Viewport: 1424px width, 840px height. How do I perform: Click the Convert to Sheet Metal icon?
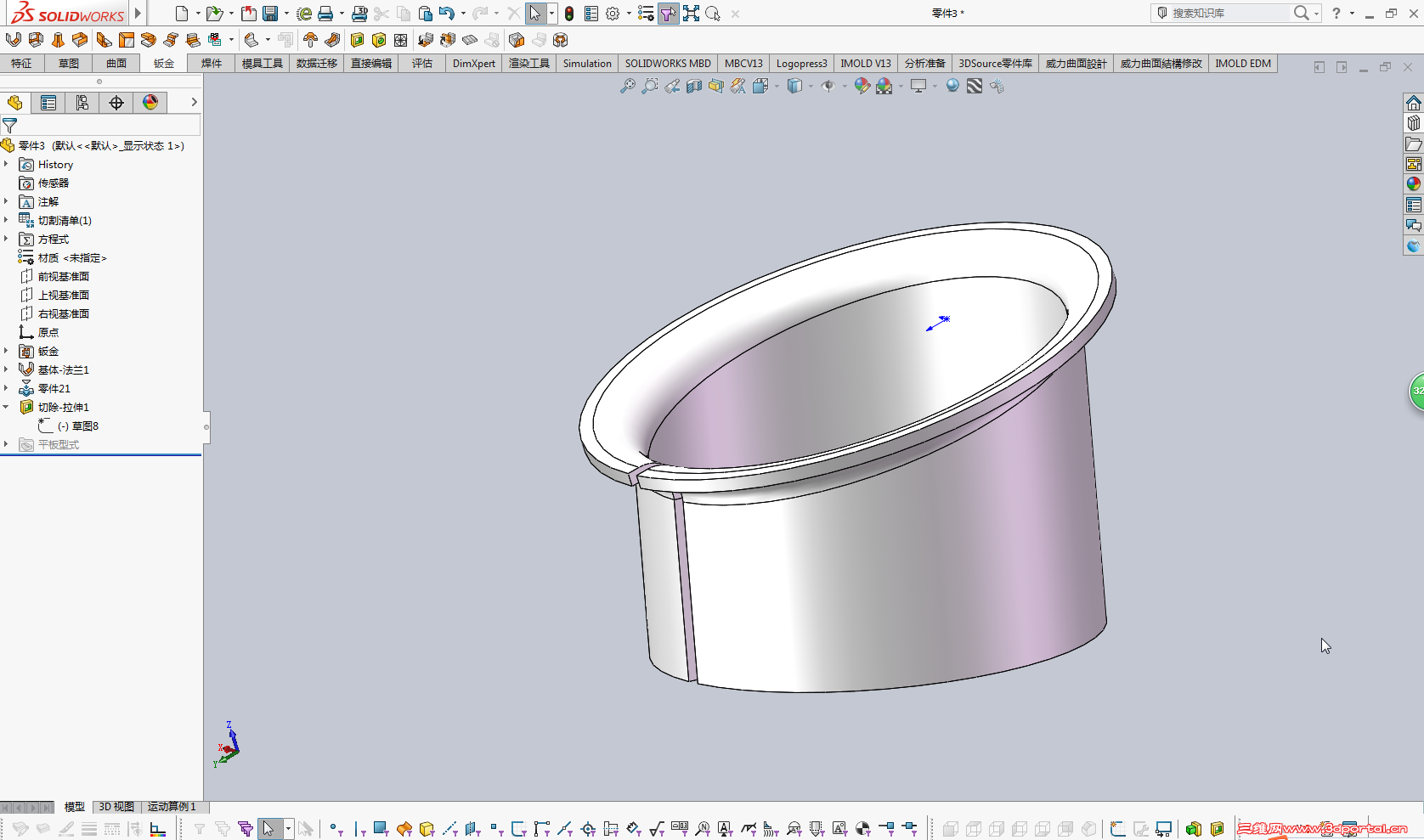[36, 40]
